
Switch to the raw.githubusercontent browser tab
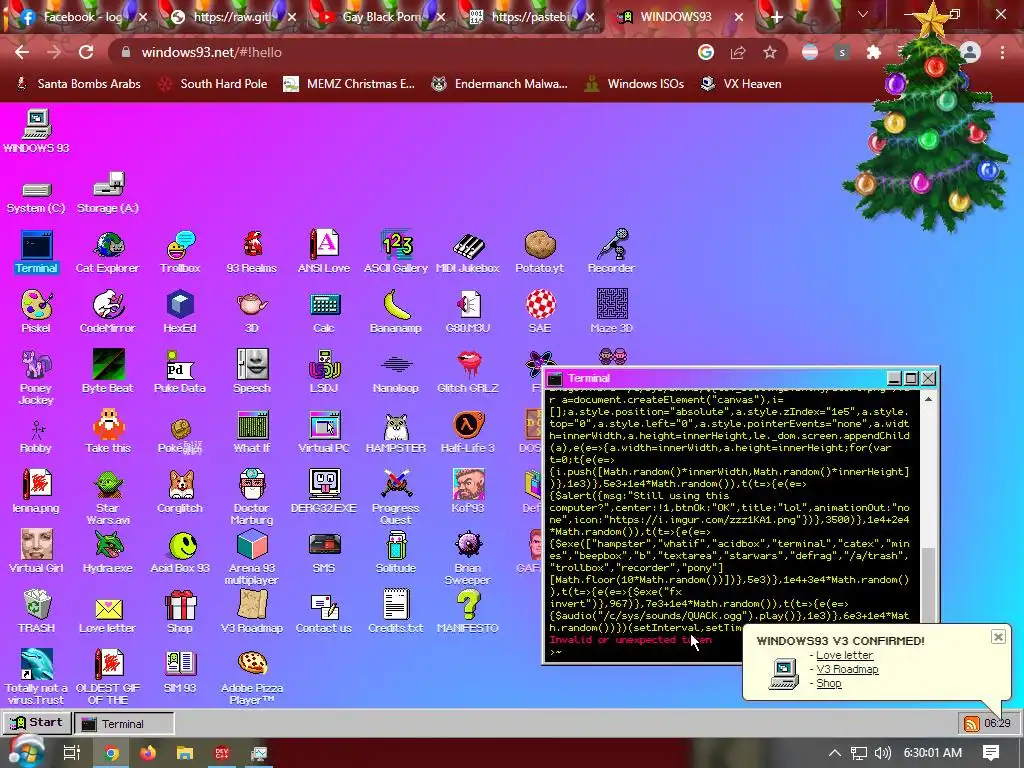click(231, 17)
